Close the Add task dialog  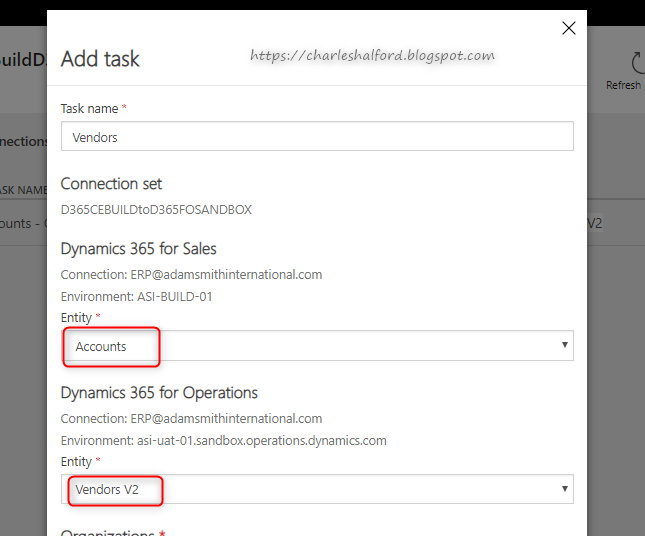(569, 28)
